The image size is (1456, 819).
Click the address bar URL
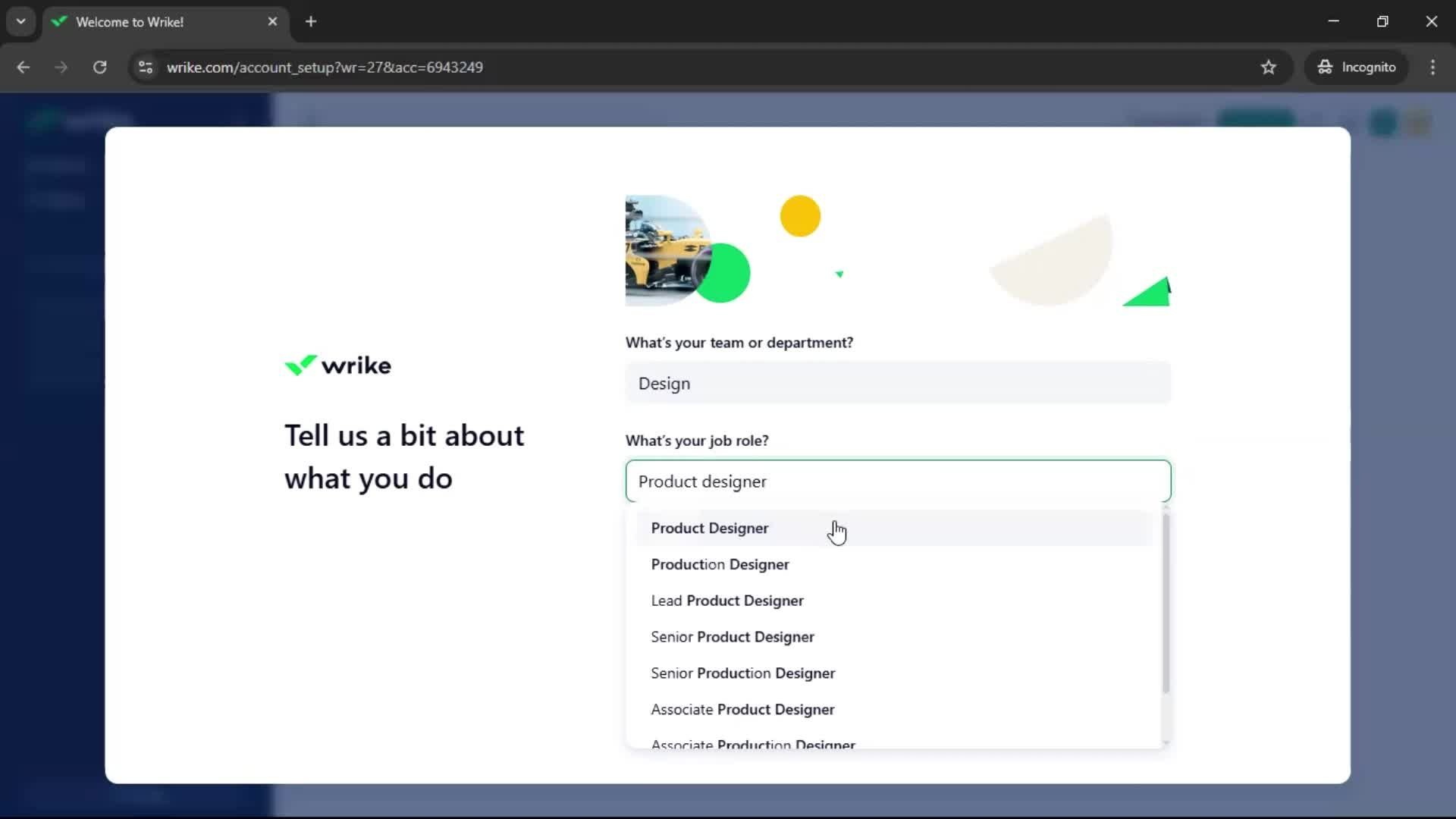click(325, 67)
